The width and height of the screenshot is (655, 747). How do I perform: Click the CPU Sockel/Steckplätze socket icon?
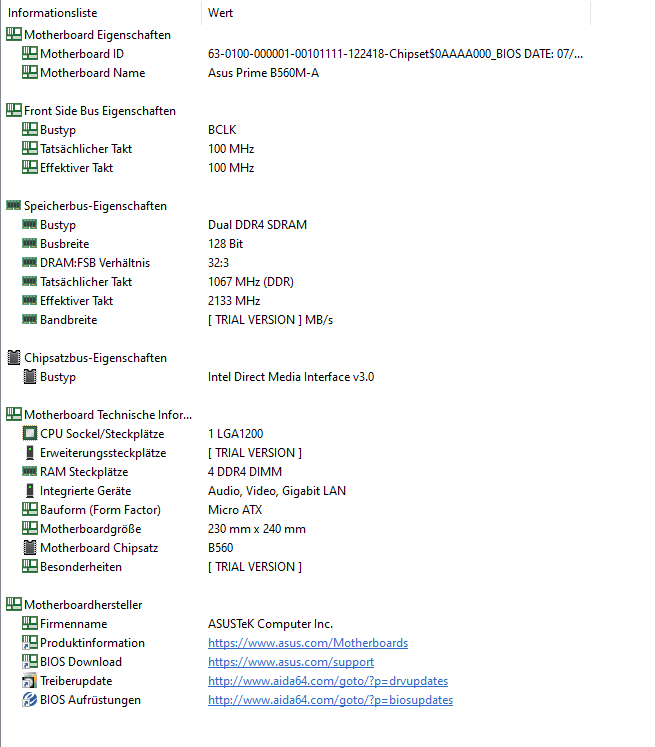[x=30, y=434]
